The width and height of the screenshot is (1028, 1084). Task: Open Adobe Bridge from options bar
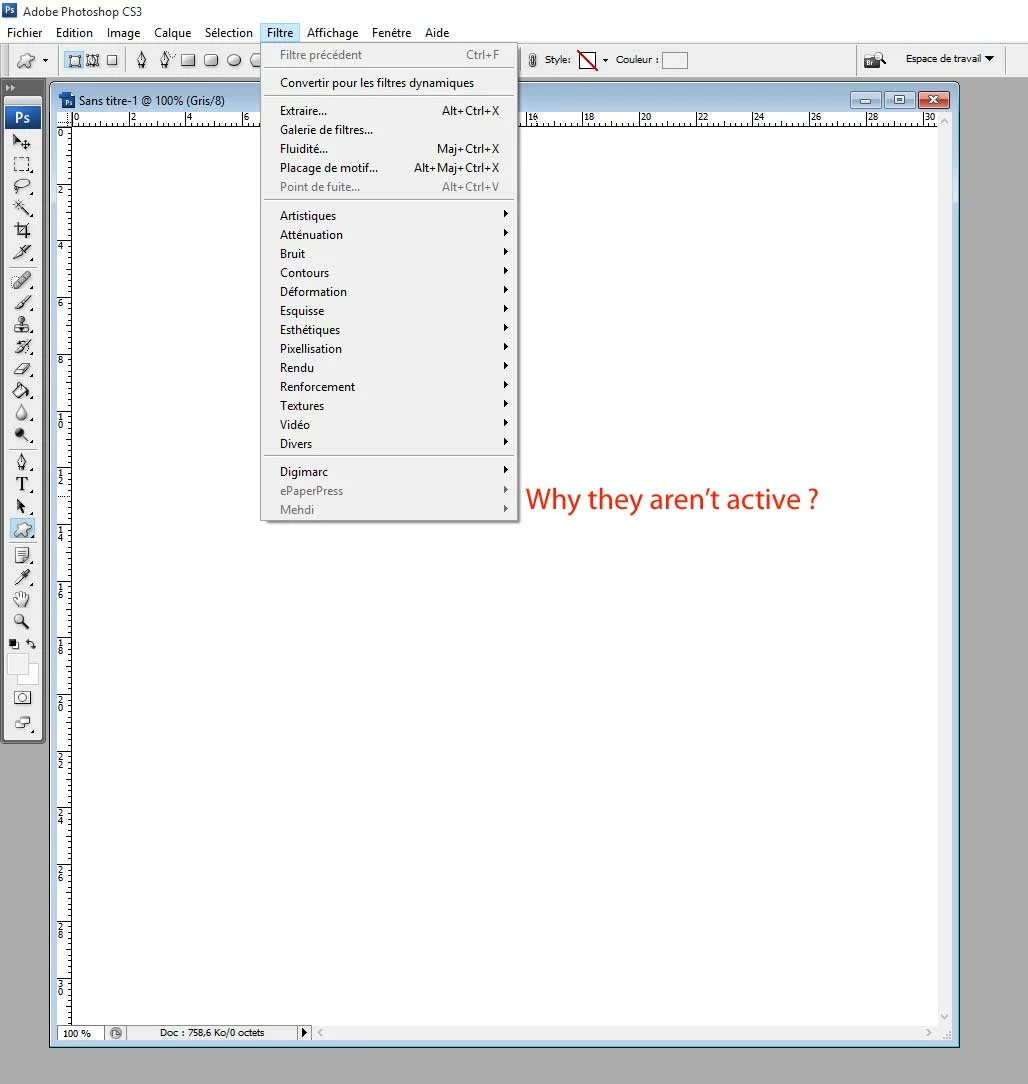pyautogui.click(x=875, y=60)
